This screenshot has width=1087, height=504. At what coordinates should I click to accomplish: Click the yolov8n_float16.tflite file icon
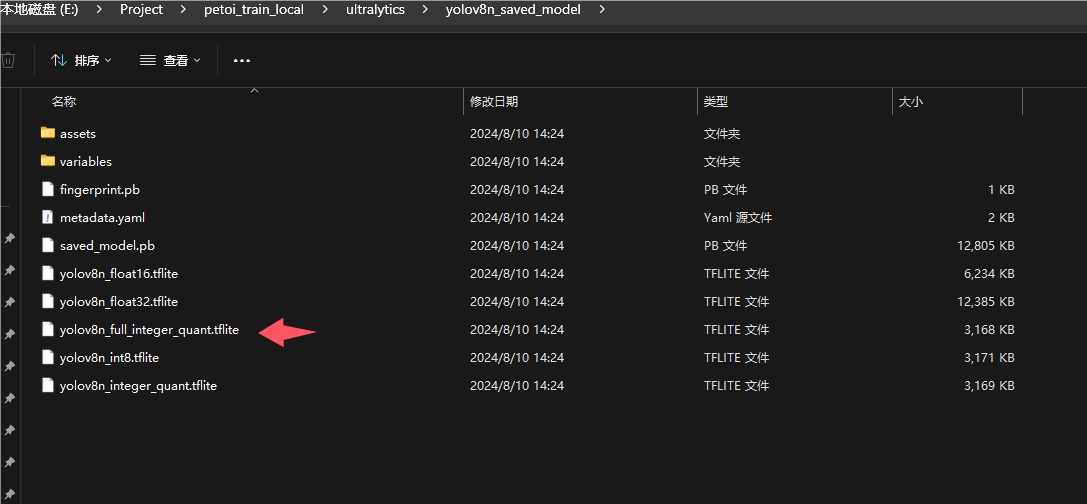47,273
